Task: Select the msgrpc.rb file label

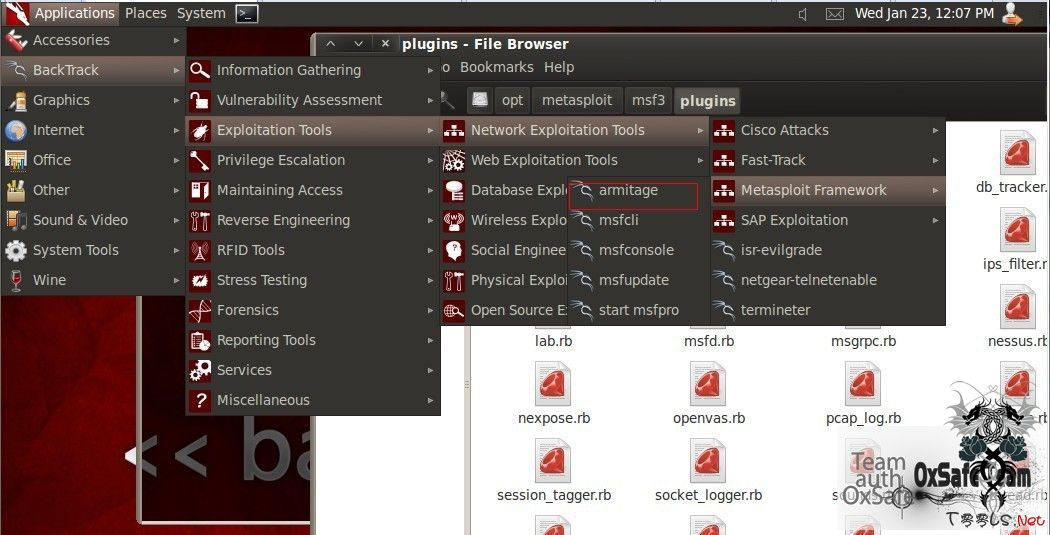Action: coord(863,341)
